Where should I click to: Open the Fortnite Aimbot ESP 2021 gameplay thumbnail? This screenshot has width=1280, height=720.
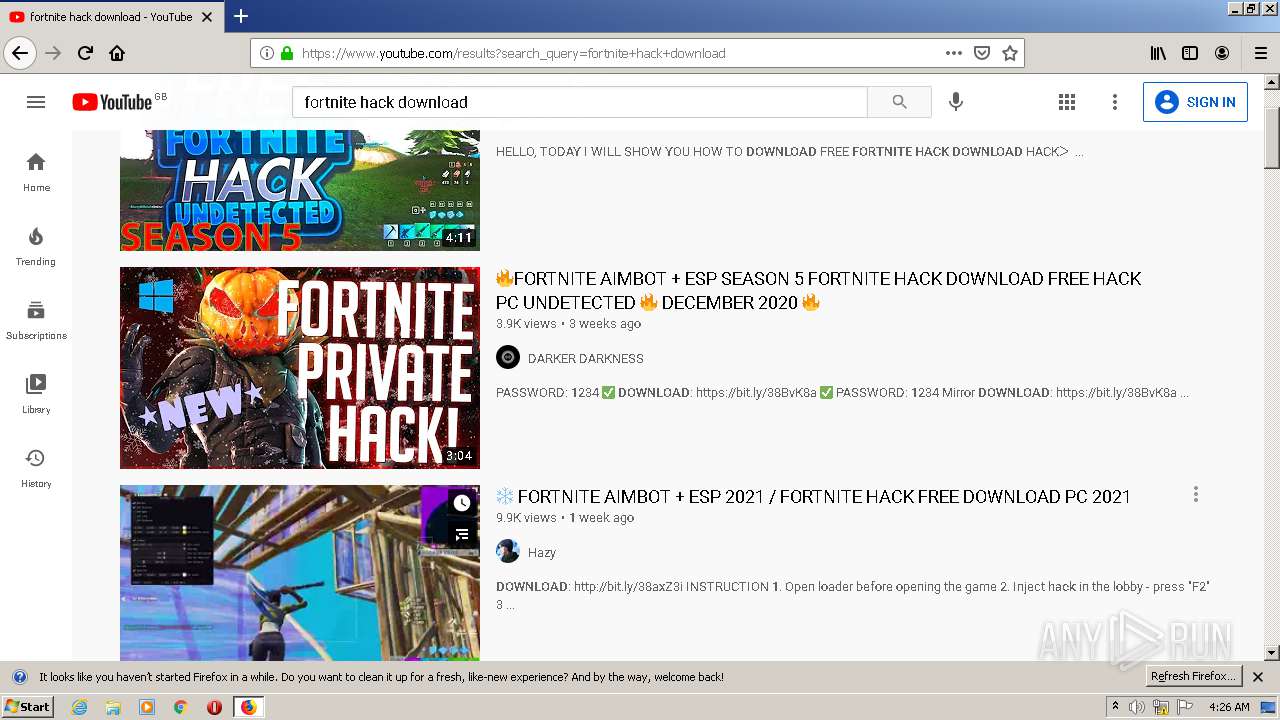pos(300,573)
